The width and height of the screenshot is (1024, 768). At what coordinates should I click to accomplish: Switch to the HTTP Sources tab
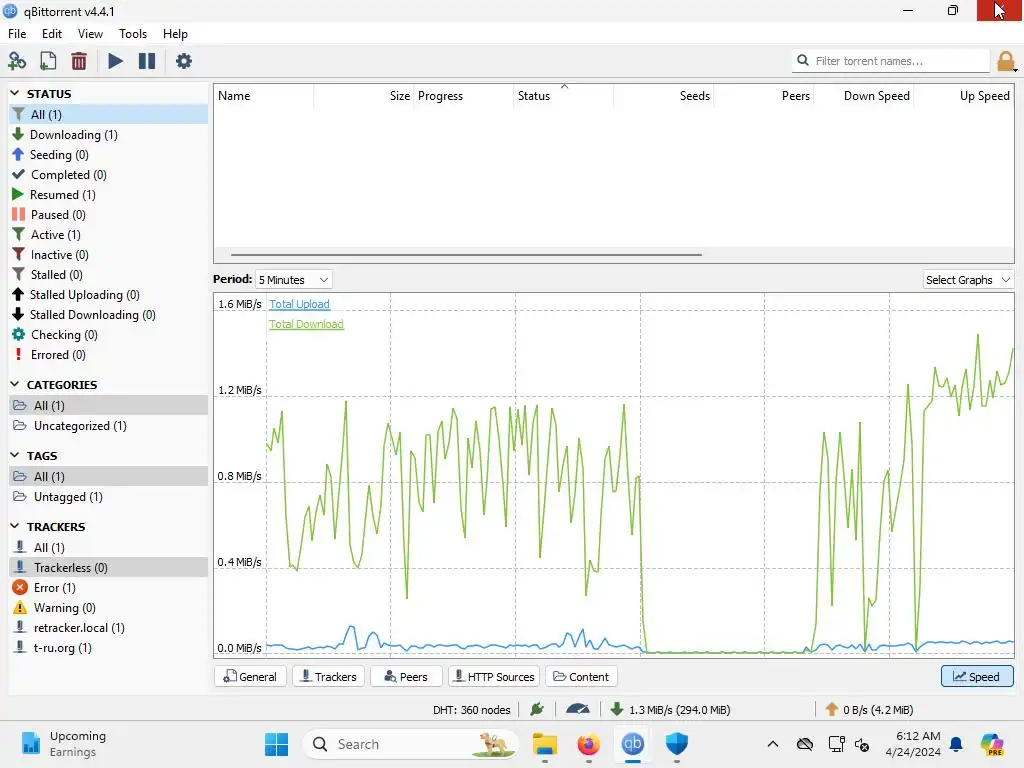click(494, 677)
